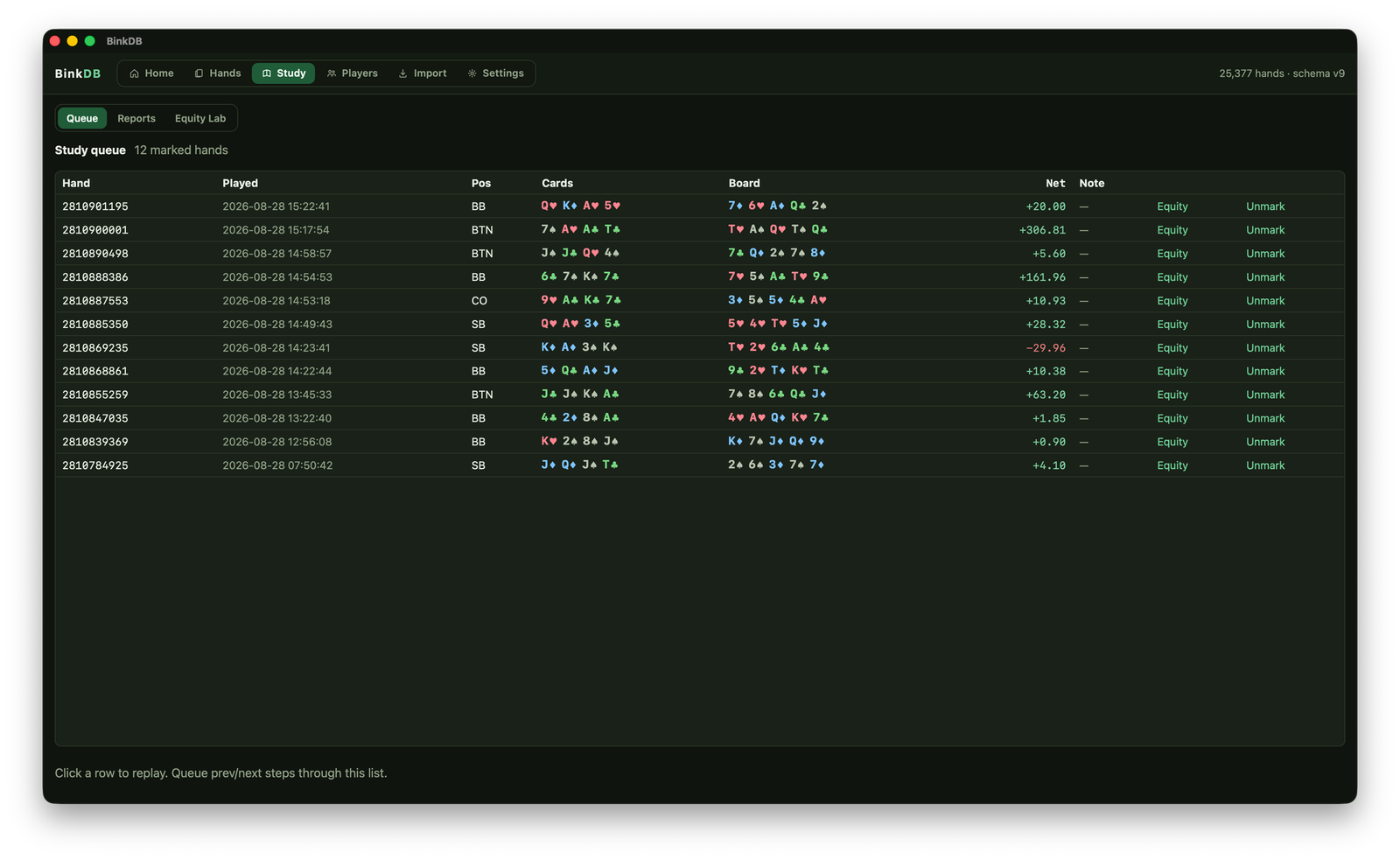Click the Import download icon
The height and width of the screenshot is (860, 1400).
pos(402,73)
